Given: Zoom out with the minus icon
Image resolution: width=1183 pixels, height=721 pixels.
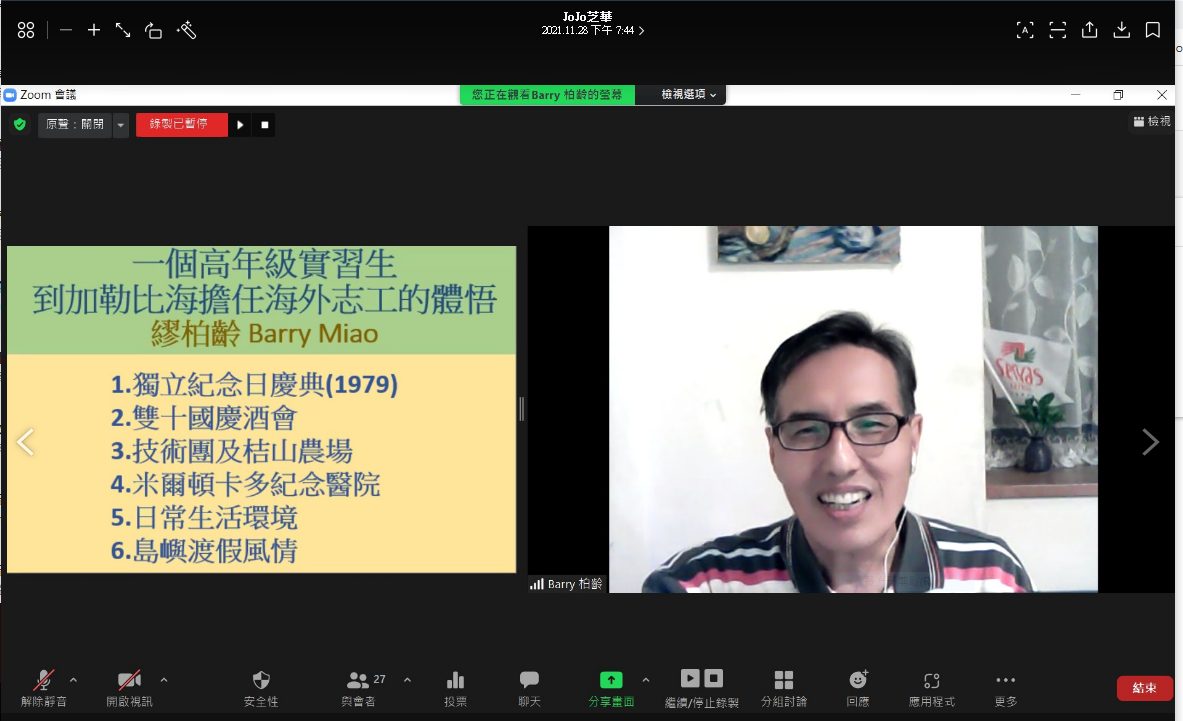Looking at the screenshot, I should [66, 30].
